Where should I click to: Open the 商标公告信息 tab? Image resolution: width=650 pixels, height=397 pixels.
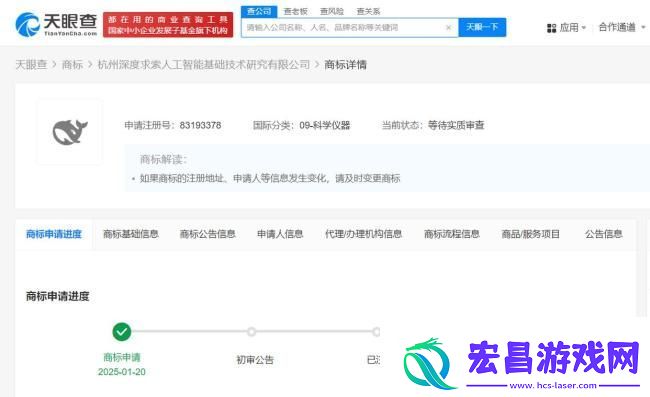[x=208, y=234]
